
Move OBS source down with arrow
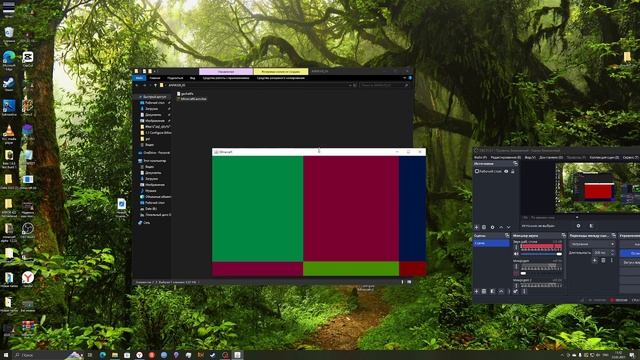[509, 227]
